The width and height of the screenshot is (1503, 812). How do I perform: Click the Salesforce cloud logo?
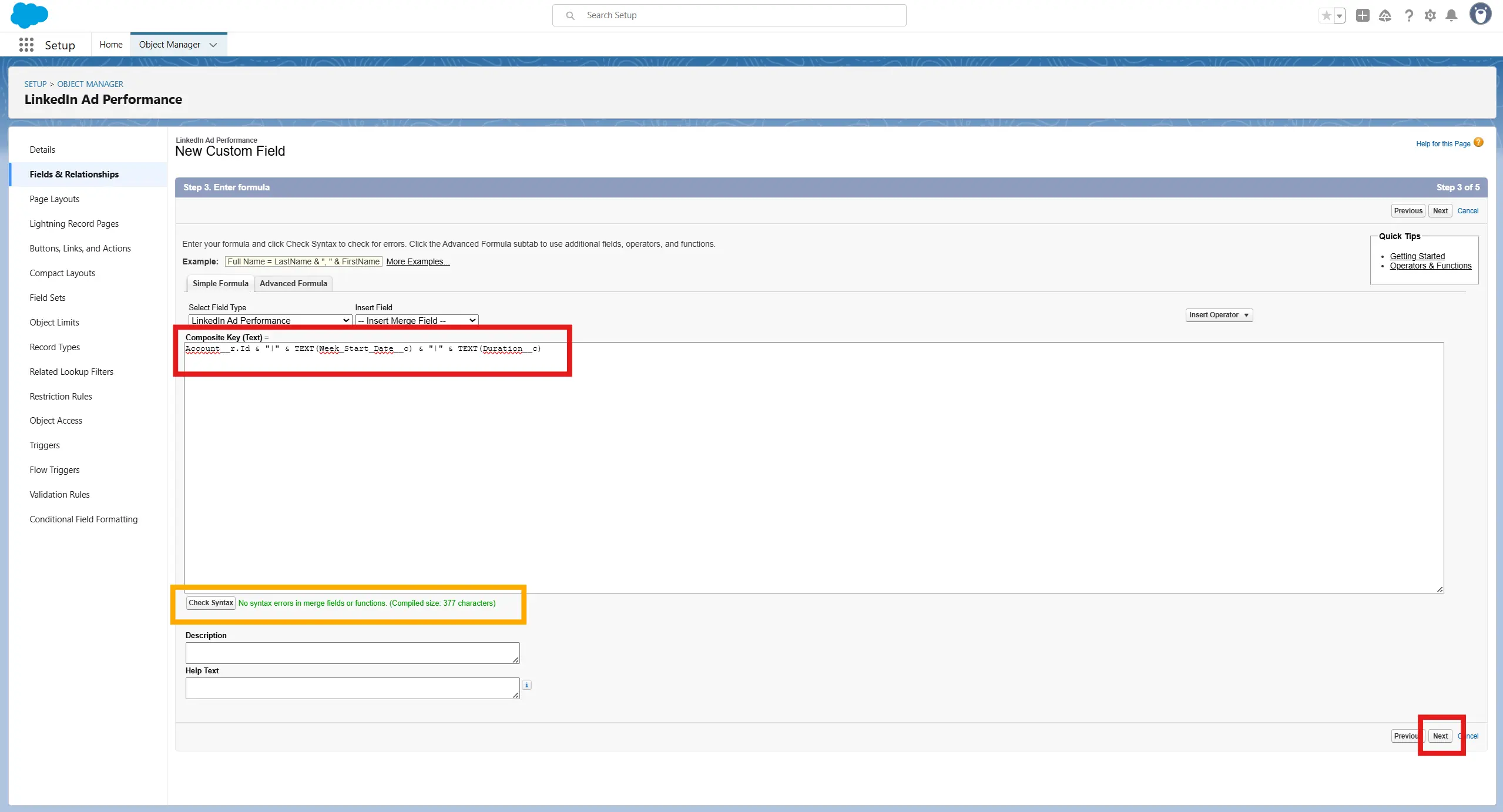(29, 15)
